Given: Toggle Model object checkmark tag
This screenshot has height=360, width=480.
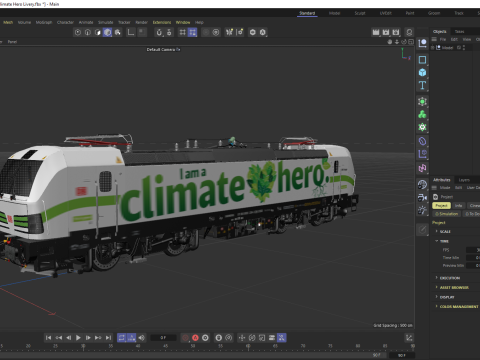Looking at the screenshot, I should click(x=459, y=48).
